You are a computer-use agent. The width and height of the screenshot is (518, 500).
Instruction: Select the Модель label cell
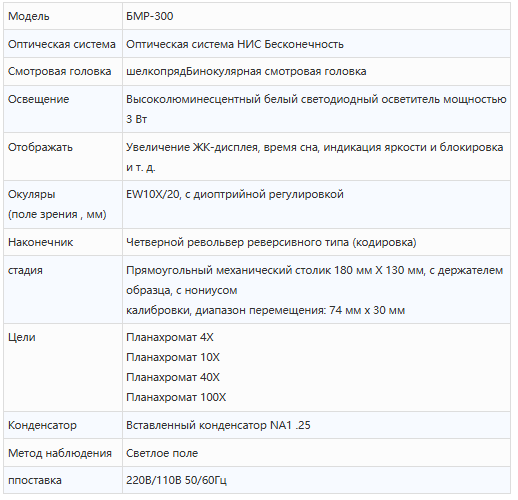pos(63,16)
